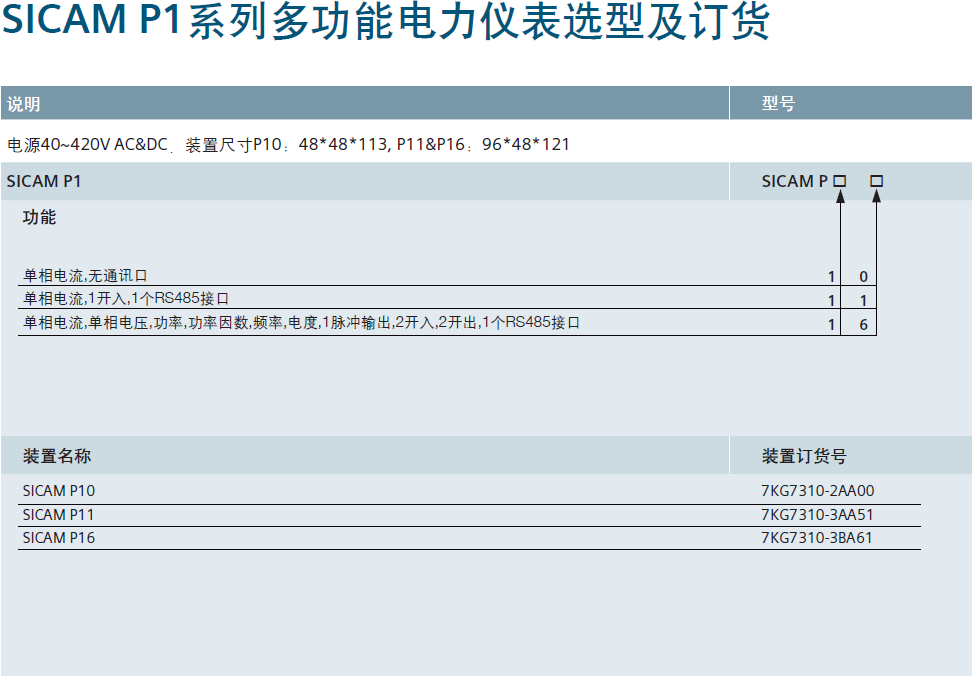Select the SICAM P11 device name
The image size is (972, 676).
pos(59,515)
